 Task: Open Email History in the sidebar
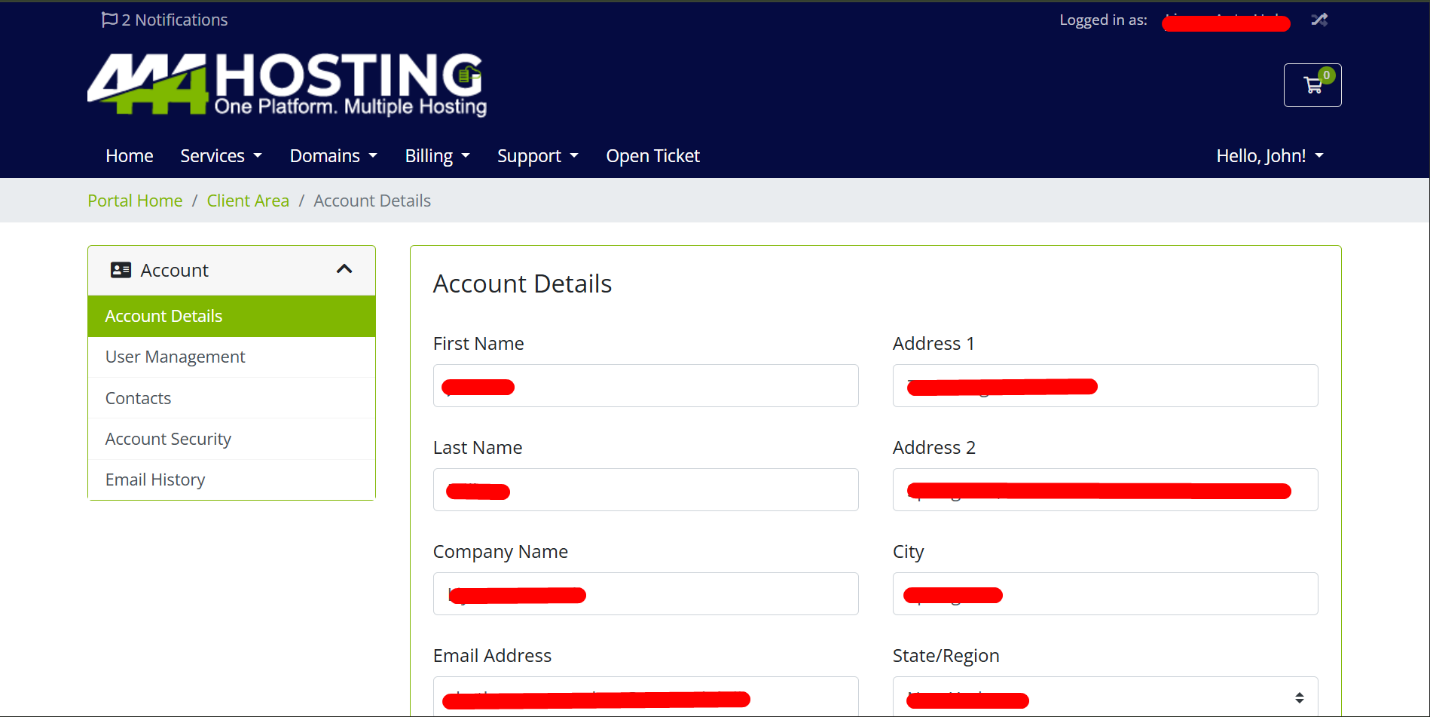point(155,480)
